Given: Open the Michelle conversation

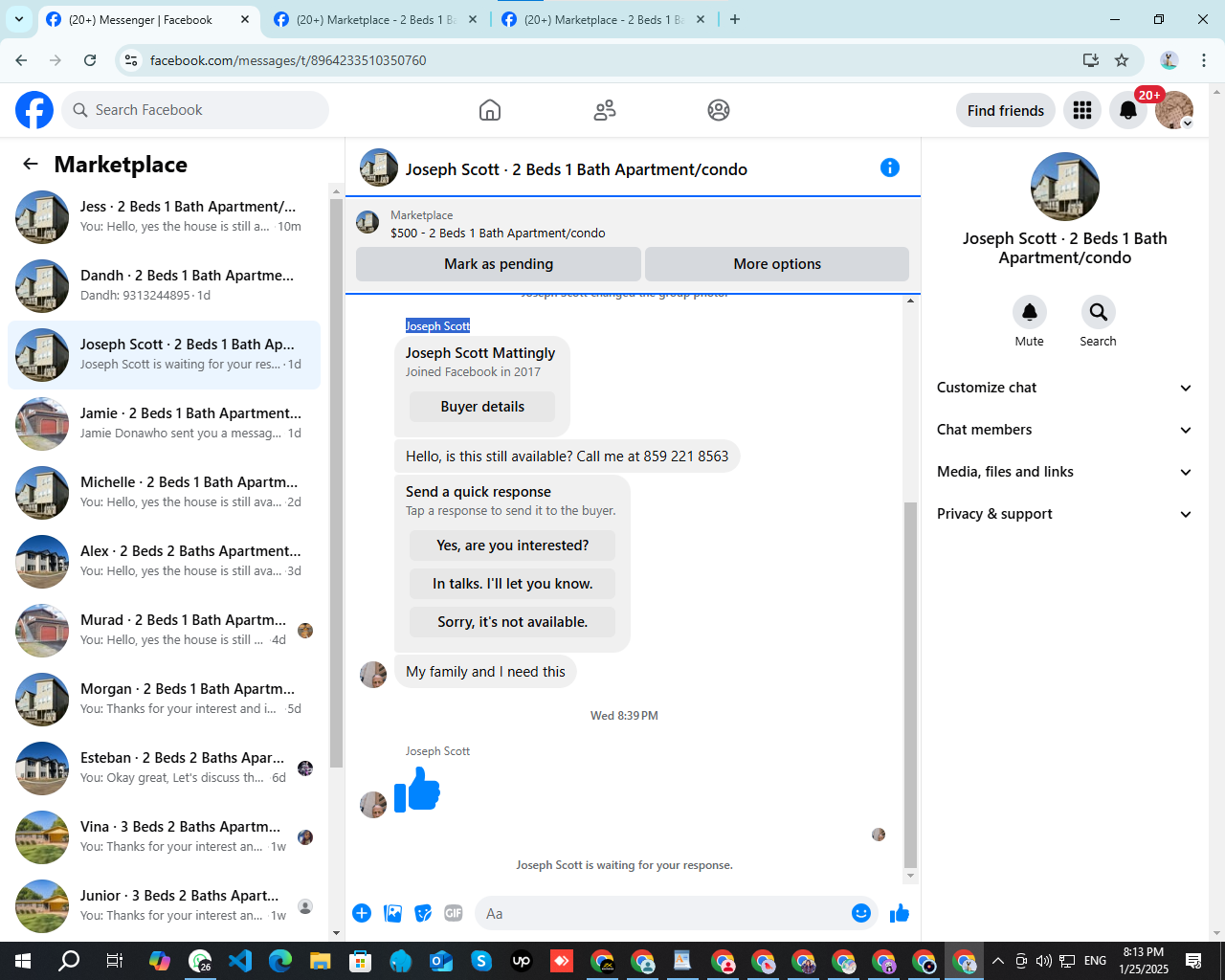Looking at the screenshot, I should click(x=165, y=493).
